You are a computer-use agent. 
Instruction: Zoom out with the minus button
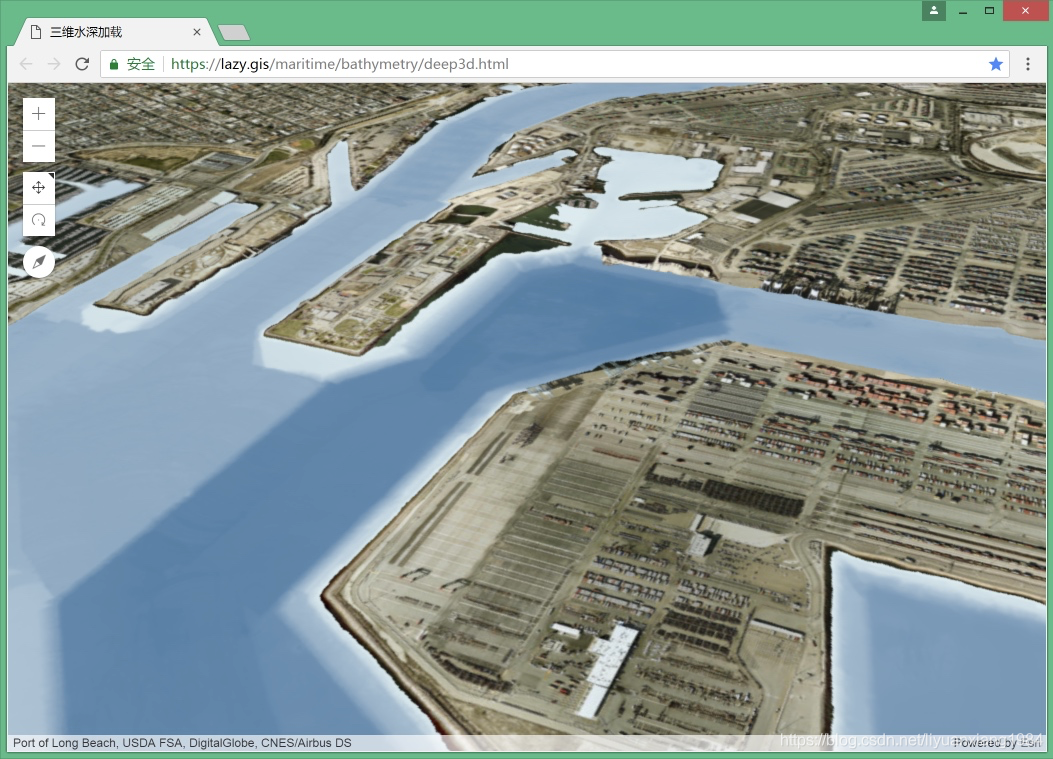click(x=39, y=146)
